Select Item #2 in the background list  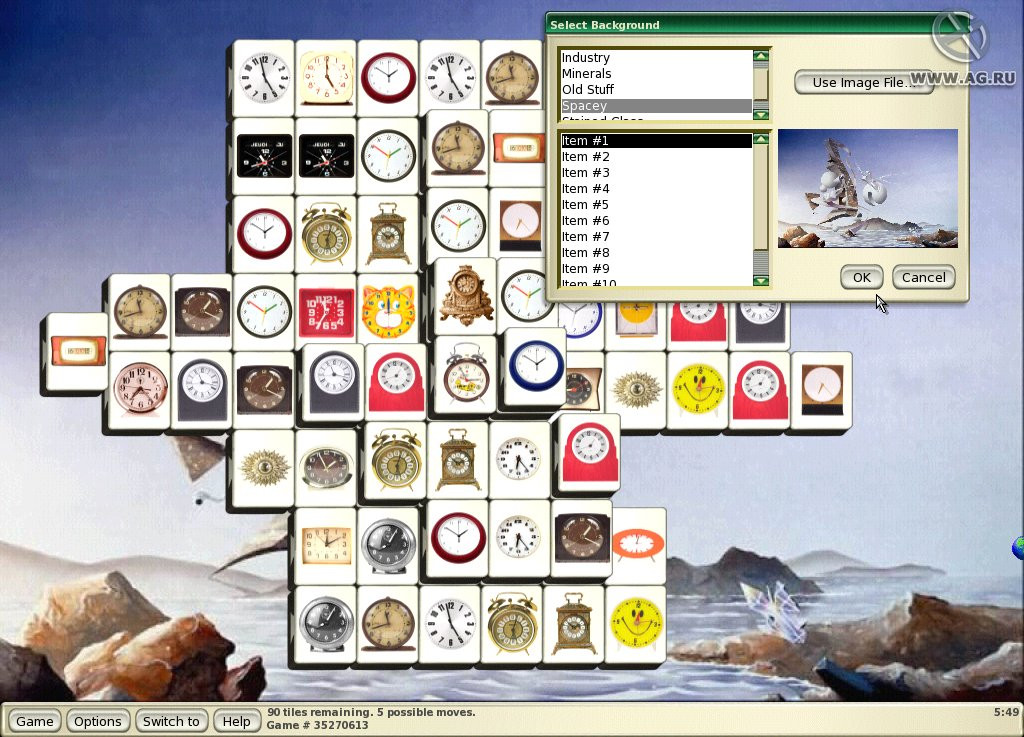click(656, 157)
